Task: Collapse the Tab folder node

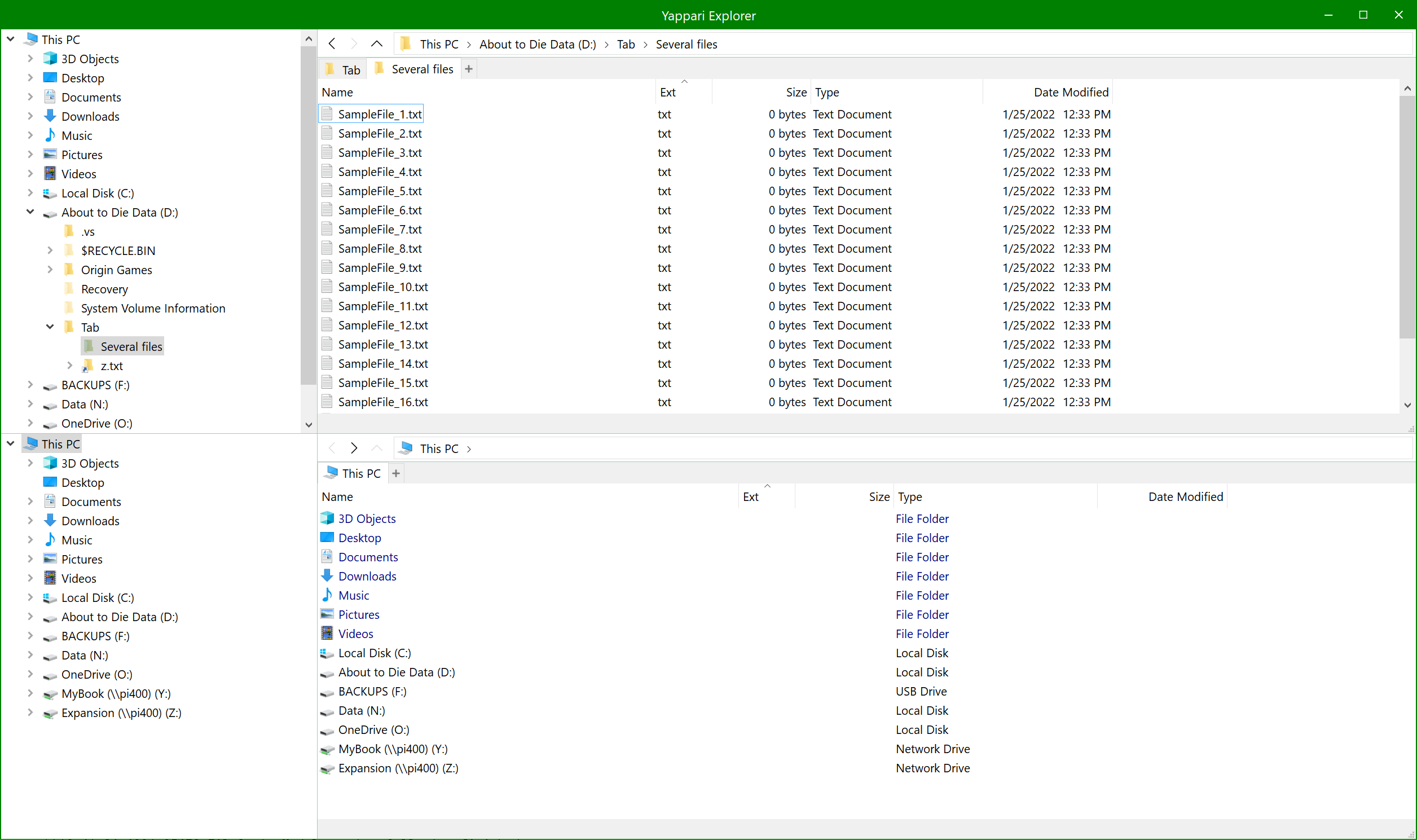Action: pyautogui.click(x=50, y=327)
